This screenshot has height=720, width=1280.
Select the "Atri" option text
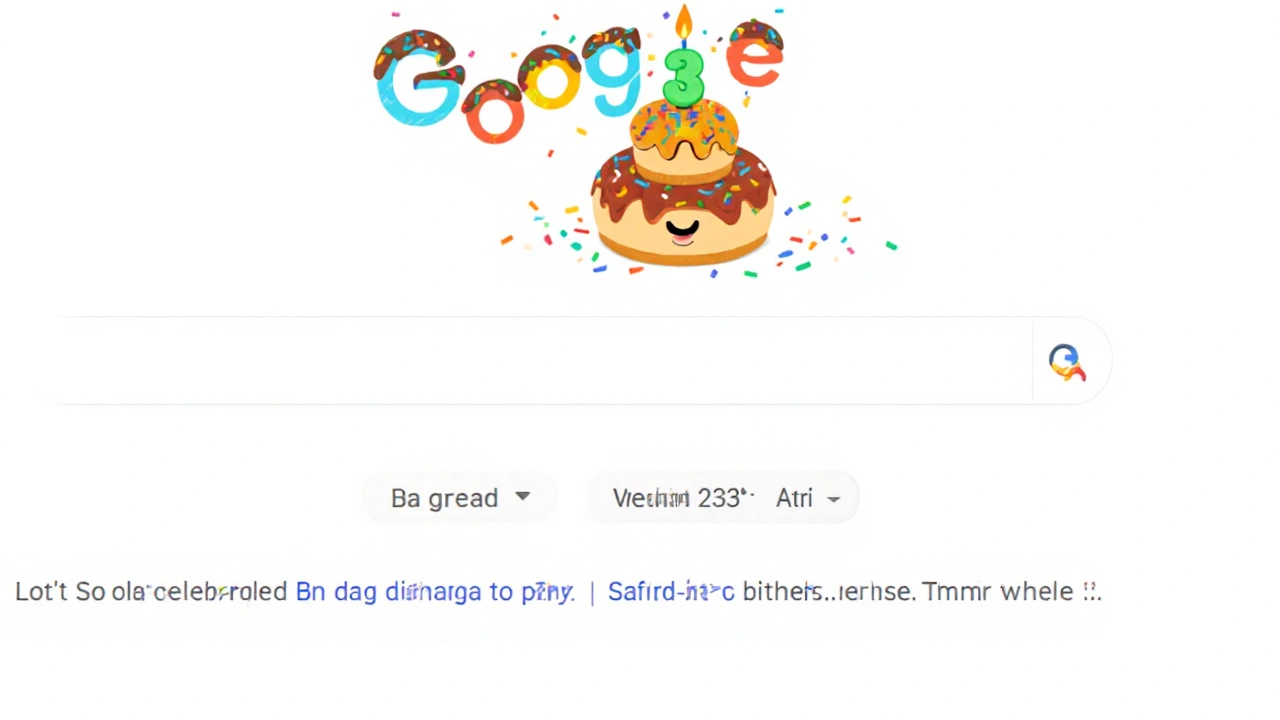point(794,498)
